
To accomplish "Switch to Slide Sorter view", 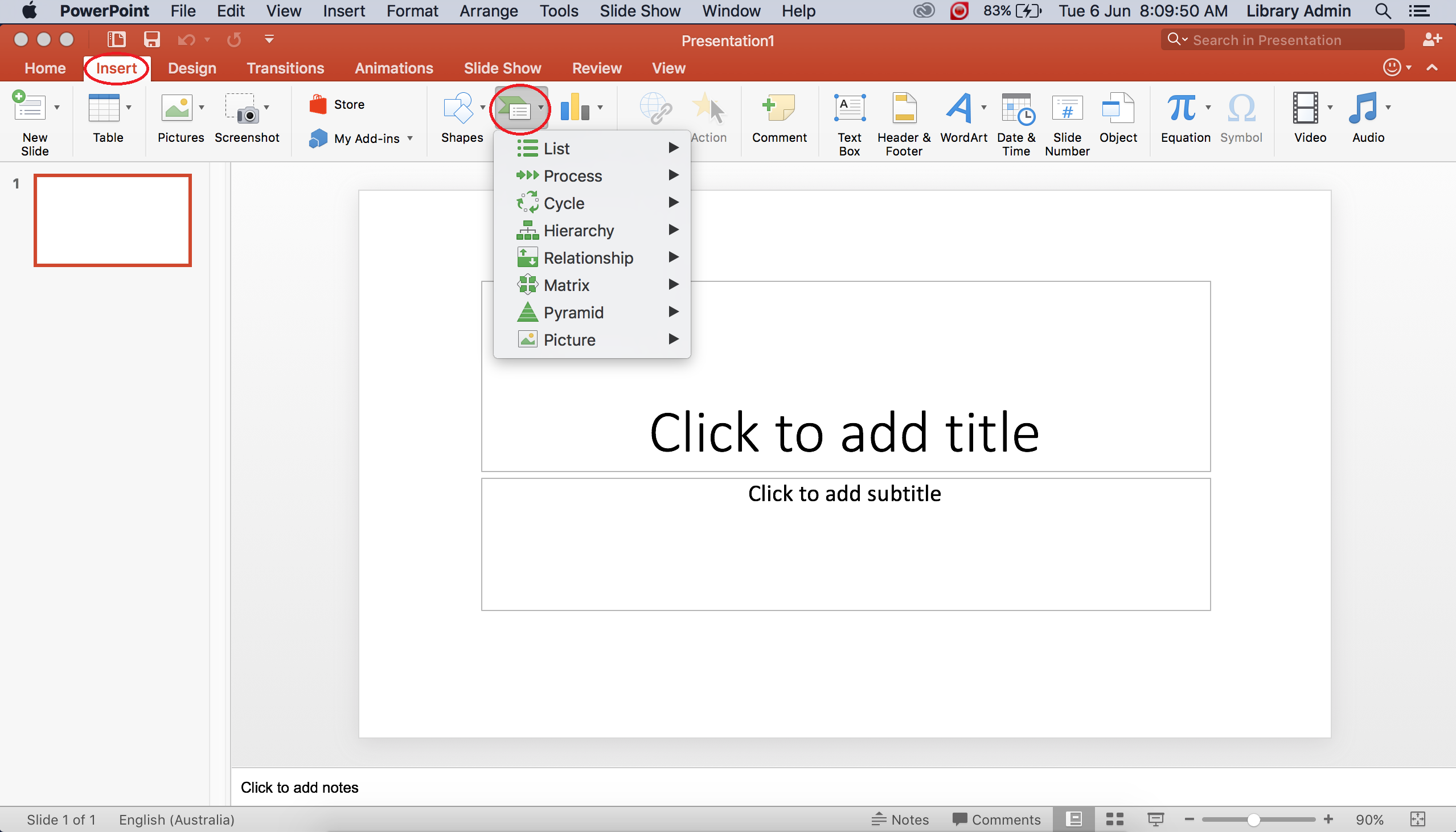I will click(1114, 819).
